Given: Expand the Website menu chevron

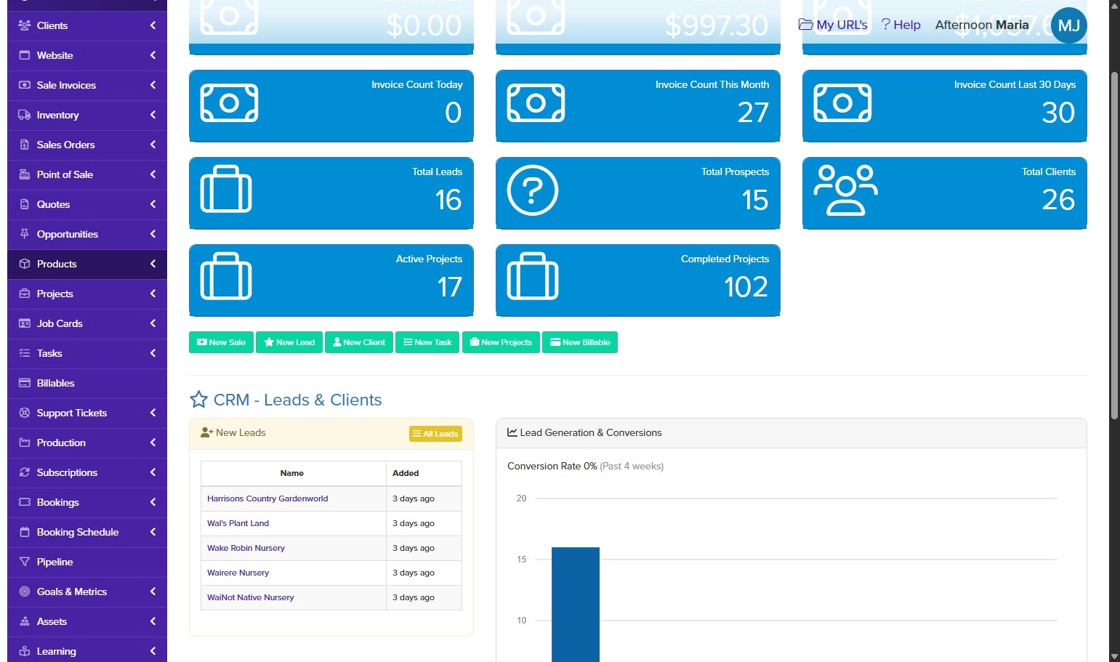Looking at the screenshot, I should click(x=153, y=55).
